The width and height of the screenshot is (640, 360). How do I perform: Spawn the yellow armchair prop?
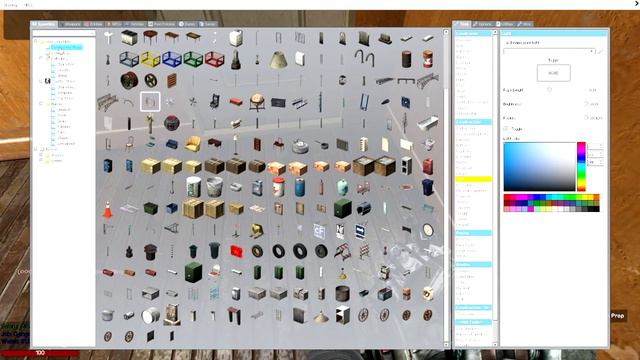(x=193, y=144)
